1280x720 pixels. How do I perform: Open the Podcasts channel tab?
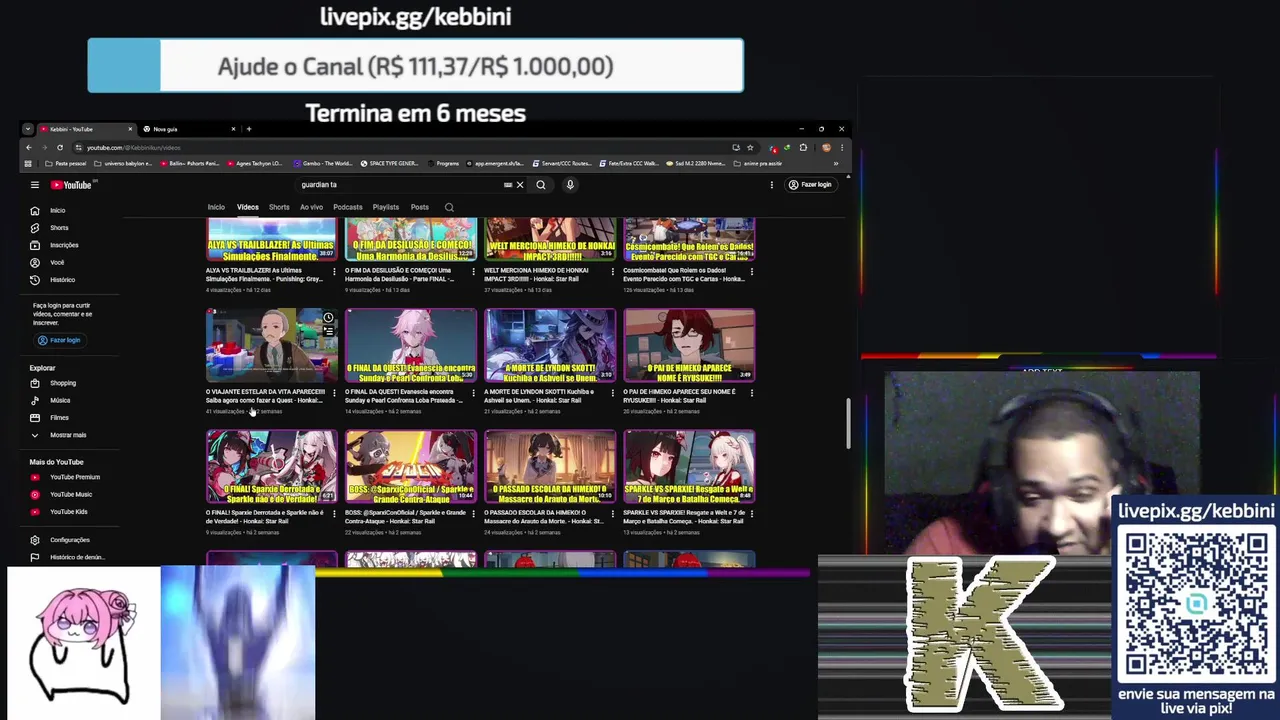(348, 208)
